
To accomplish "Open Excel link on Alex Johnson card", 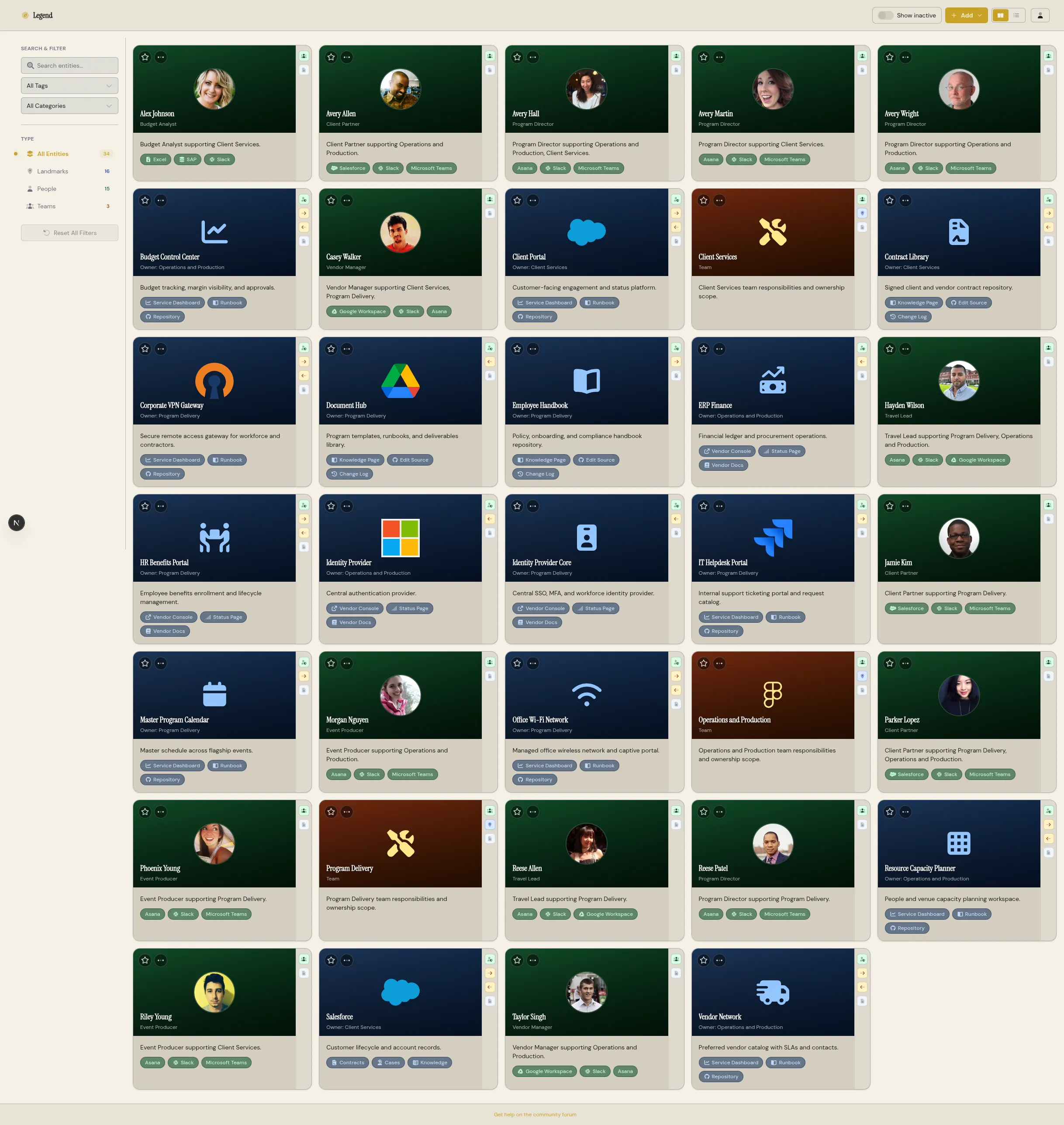I will (155, 160).
